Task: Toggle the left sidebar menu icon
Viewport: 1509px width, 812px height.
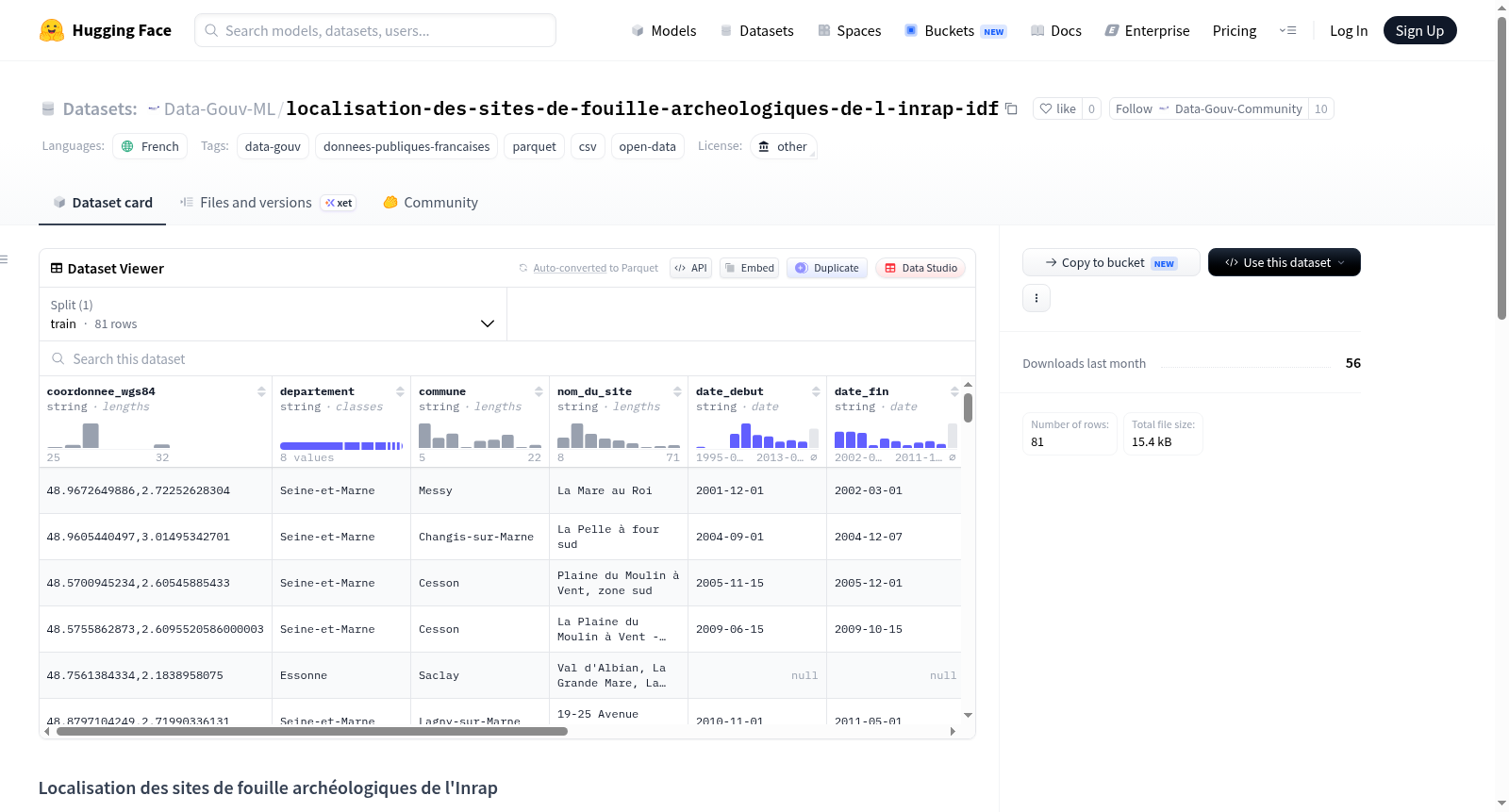Action: (4, 259)
